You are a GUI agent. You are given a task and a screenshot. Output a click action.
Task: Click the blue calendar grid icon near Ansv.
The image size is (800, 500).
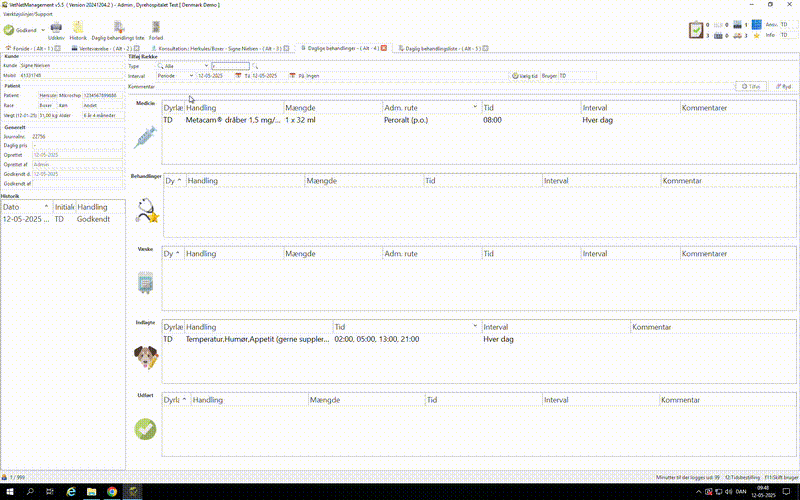(x=757, y=24)
